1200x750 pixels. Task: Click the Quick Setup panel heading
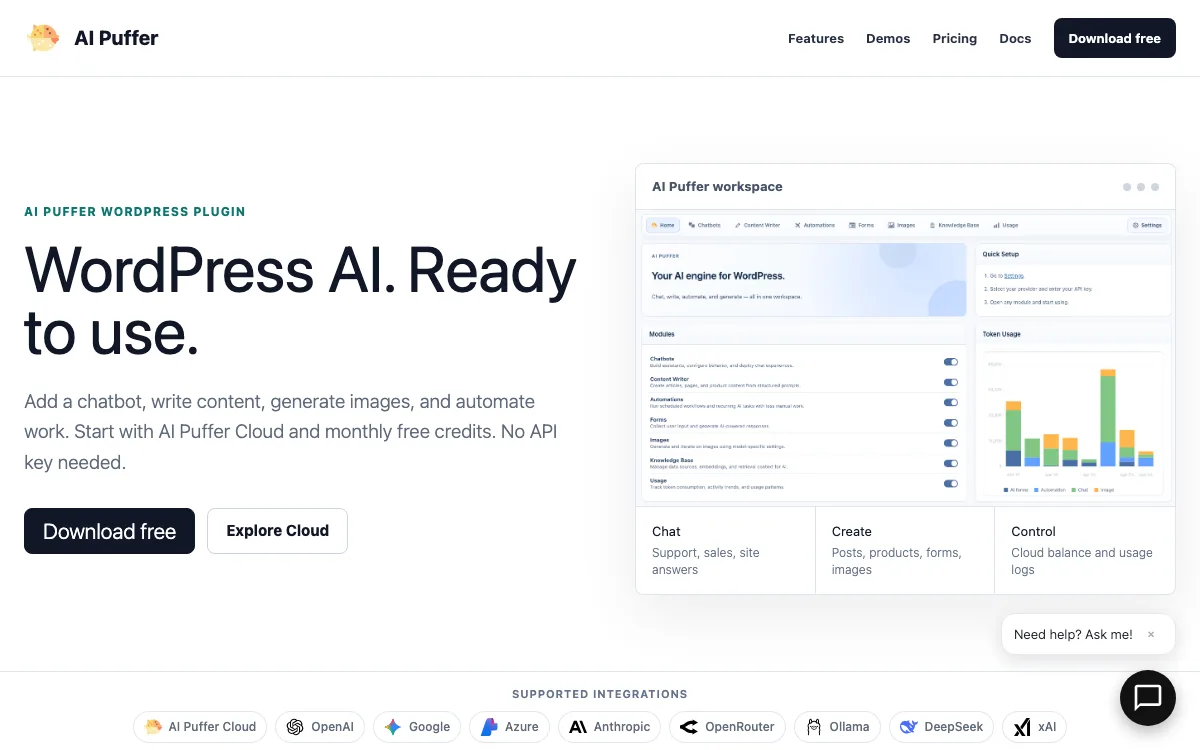[1001, 254]
